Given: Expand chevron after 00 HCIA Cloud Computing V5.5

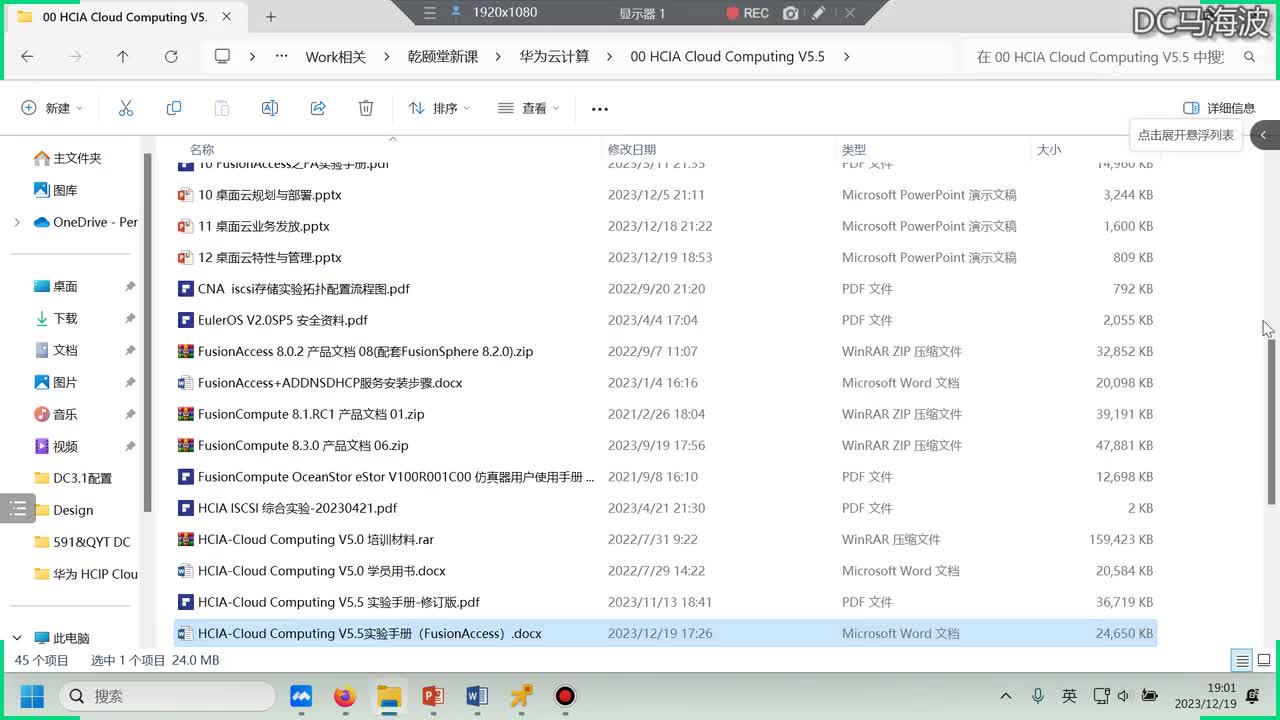Looking at the screenshot, I should [847, 57].
